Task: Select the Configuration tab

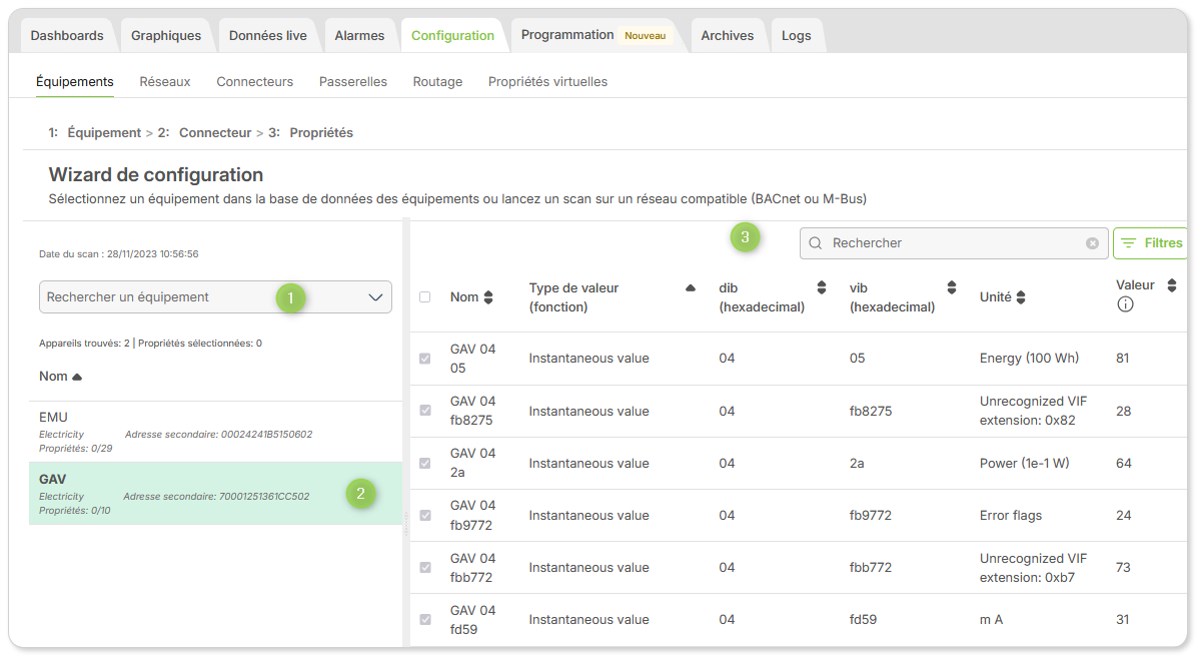Action: [453, 35]
